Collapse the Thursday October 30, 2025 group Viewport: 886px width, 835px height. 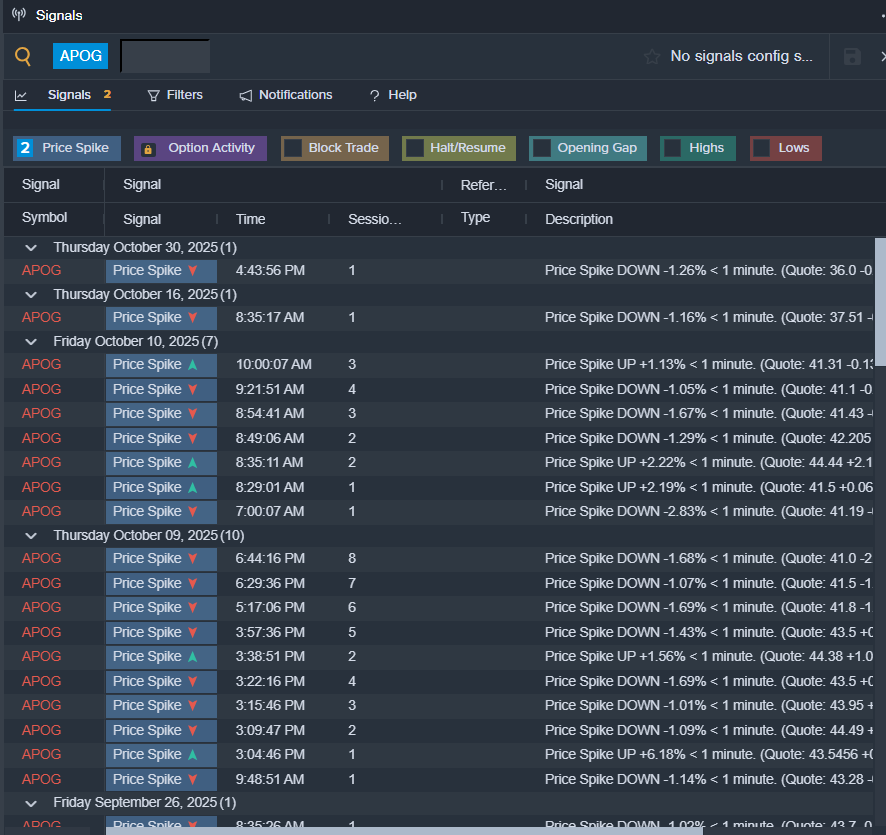pyautogui.click(x=31, y=247)
